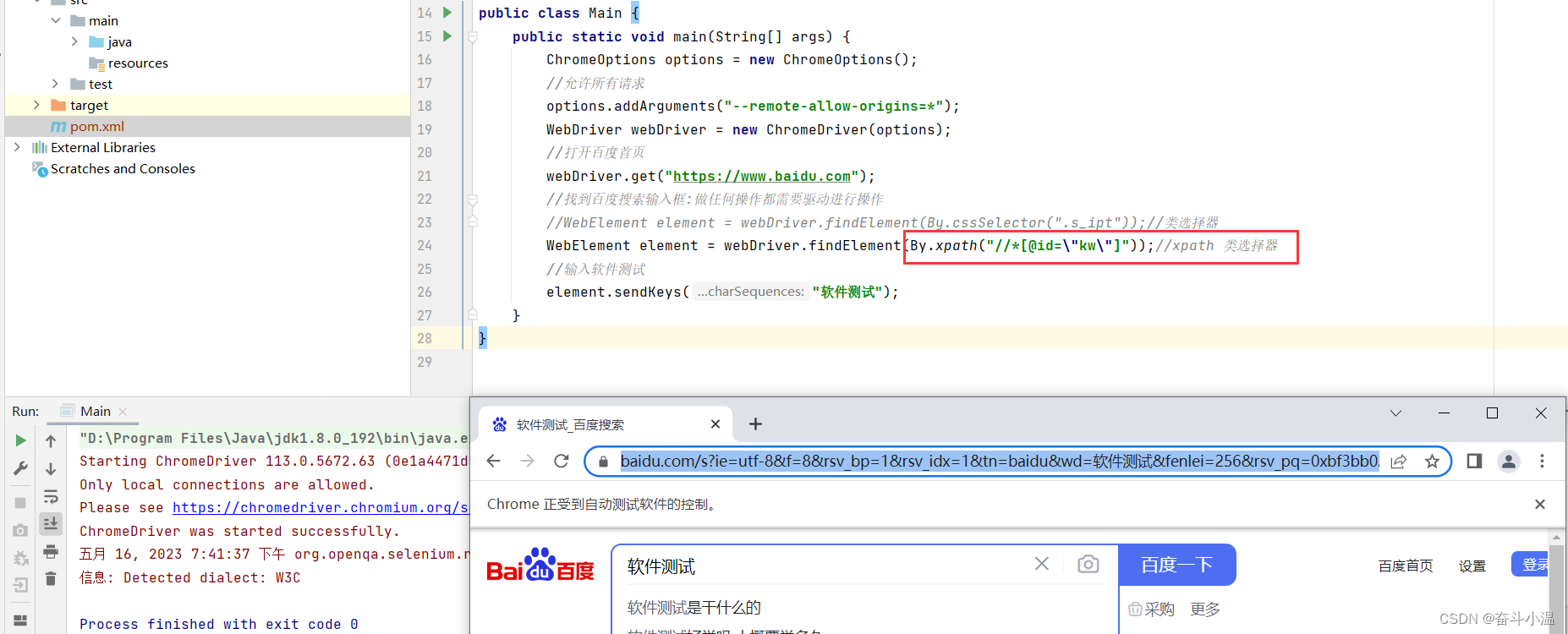The width and height of the screenshot is (1568, 634).
Task: Open the chromedriver.chromium.org link in console
Action: pos(321,507)
